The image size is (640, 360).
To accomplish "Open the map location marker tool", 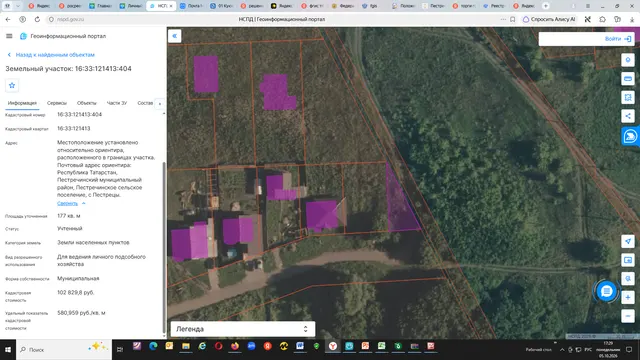I will 628,60.
